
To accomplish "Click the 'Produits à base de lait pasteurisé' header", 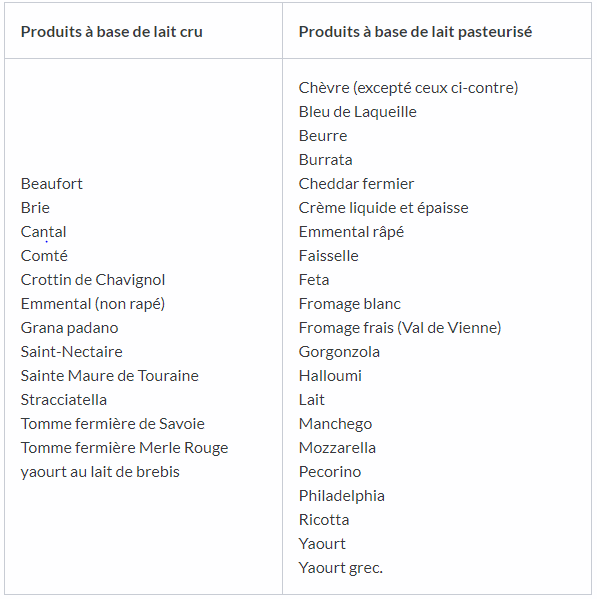I will (x=415, y=32).
